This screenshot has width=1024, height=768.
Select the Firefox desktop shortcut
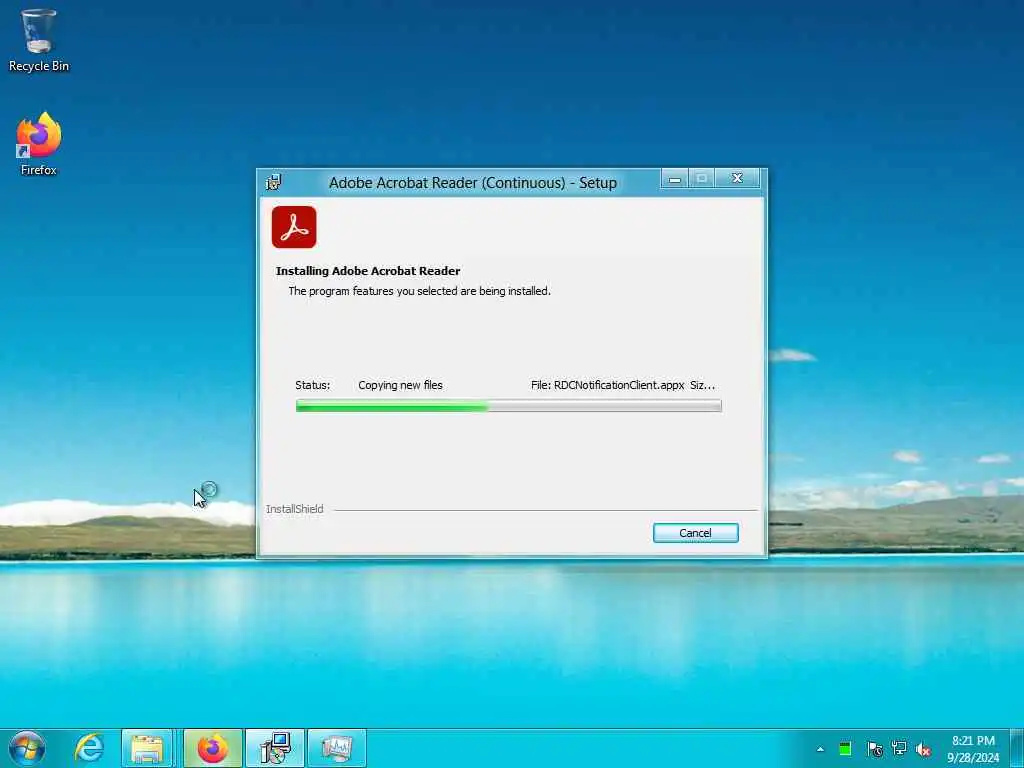pyautogui.click(x=39, y=144)
